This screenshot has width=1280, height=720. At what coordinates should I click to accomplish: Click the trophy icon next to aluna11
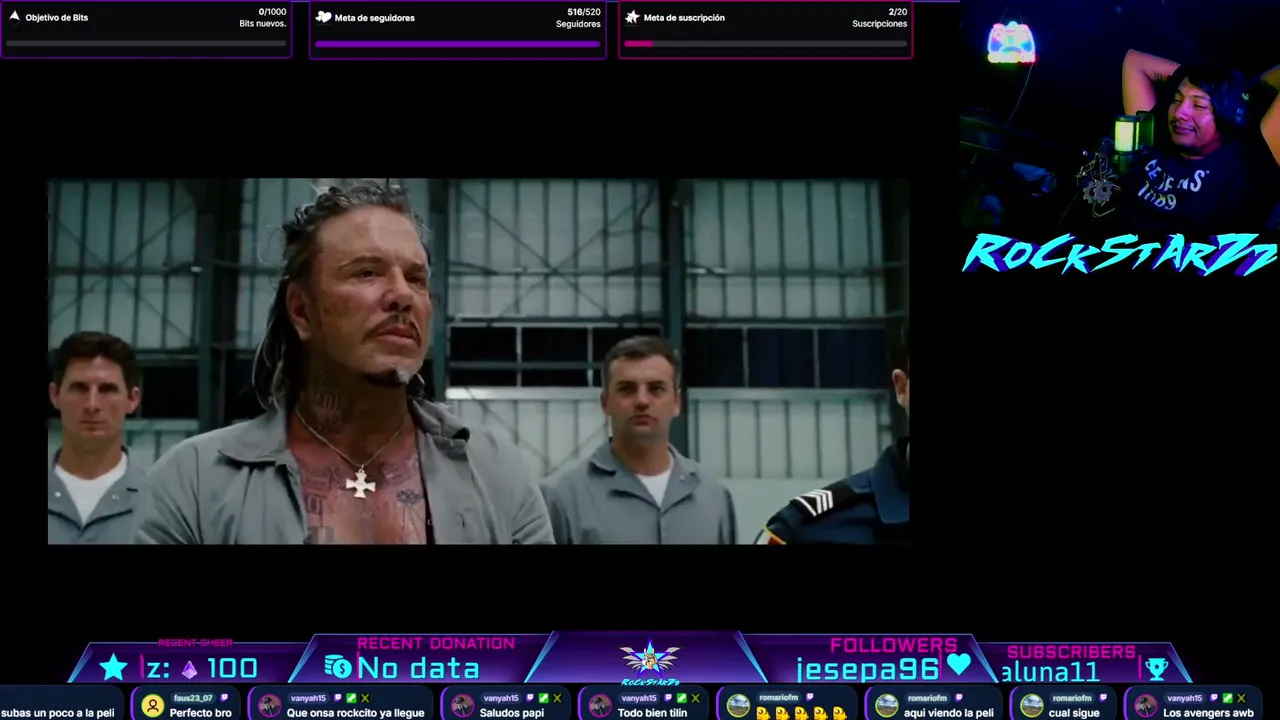coord(1157,668)
